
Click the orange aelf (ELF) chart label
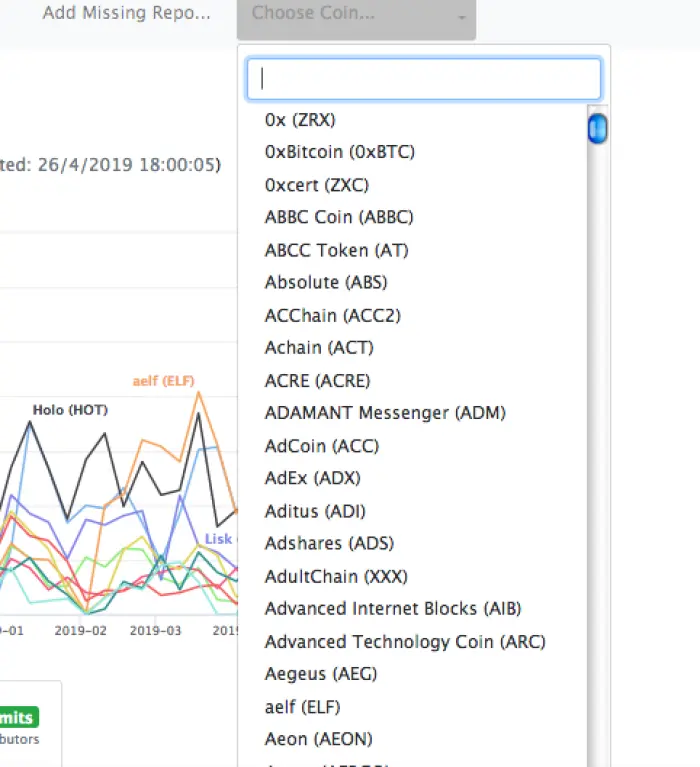[x=163, y=381]
